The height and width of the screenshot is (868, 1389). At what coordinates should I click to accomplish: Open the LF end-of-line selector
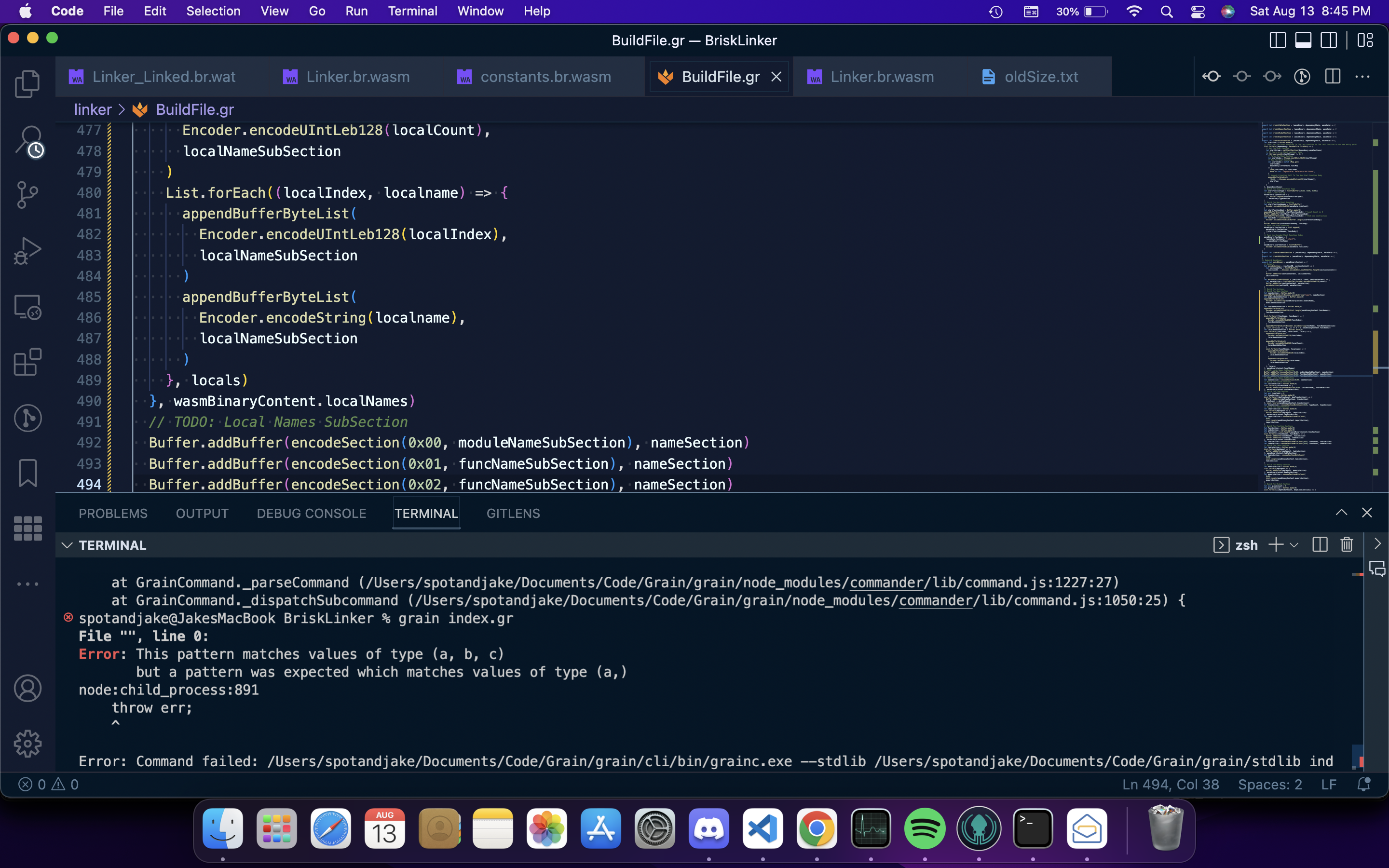coord(1329,784)
